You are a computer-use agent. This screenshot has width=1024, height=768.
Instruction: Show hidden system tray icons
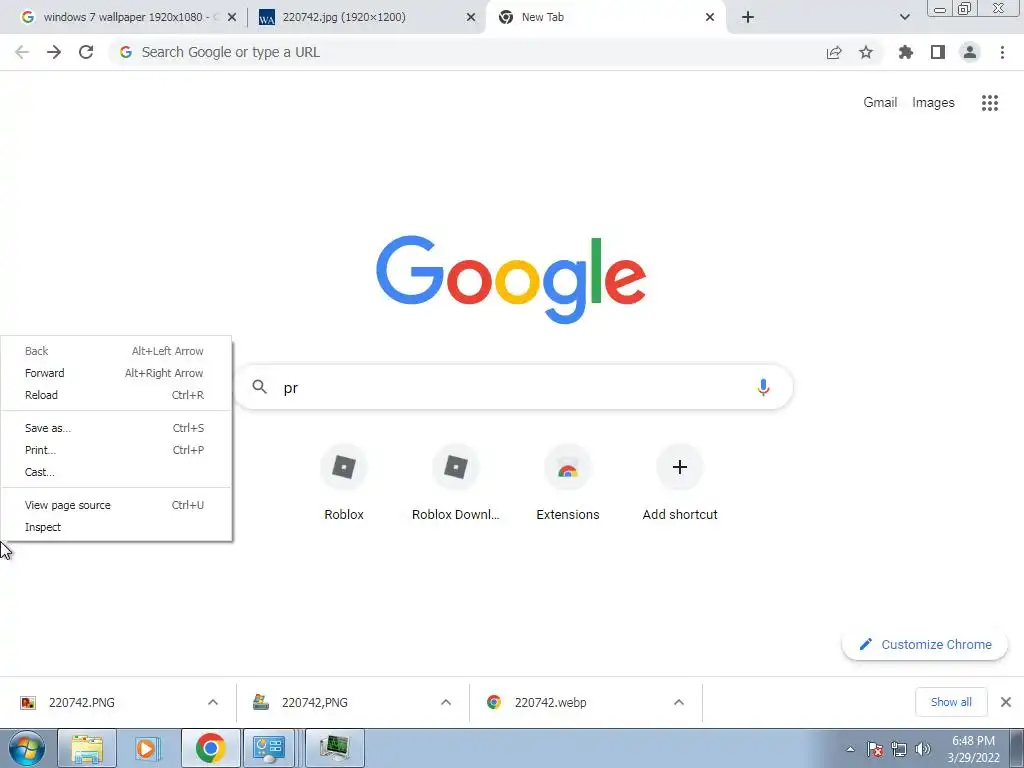(x=850, y=749)
